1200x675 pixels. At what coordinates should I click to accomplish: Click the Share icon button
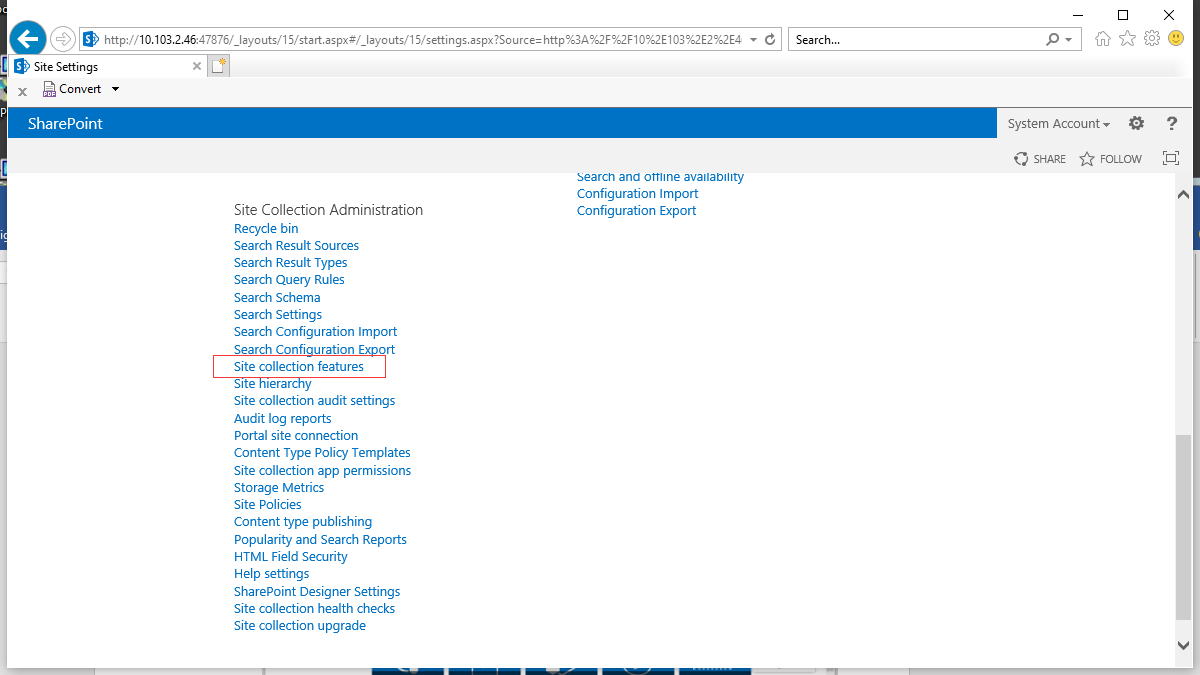[1040, 159]
